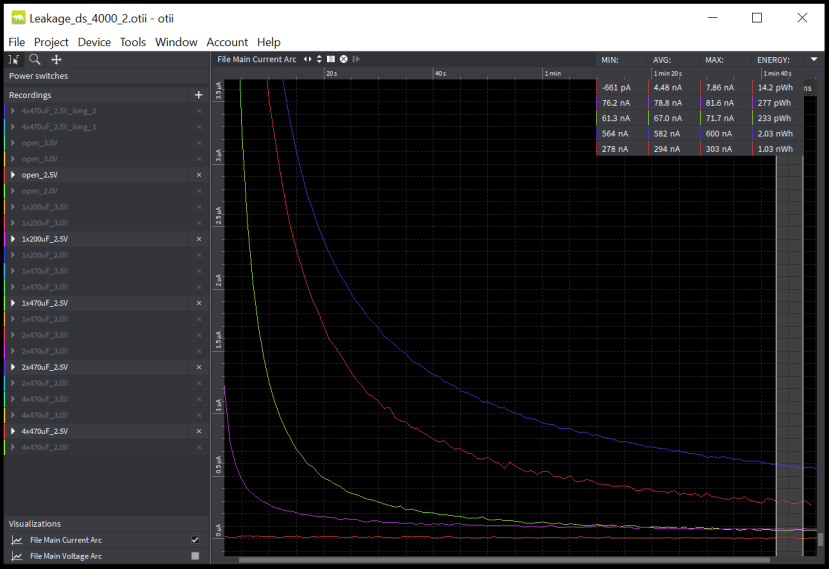Screen dimensions: 829x569
Task: Open the statistics dropdown arrow beside ENERGY
Action: 814,59
